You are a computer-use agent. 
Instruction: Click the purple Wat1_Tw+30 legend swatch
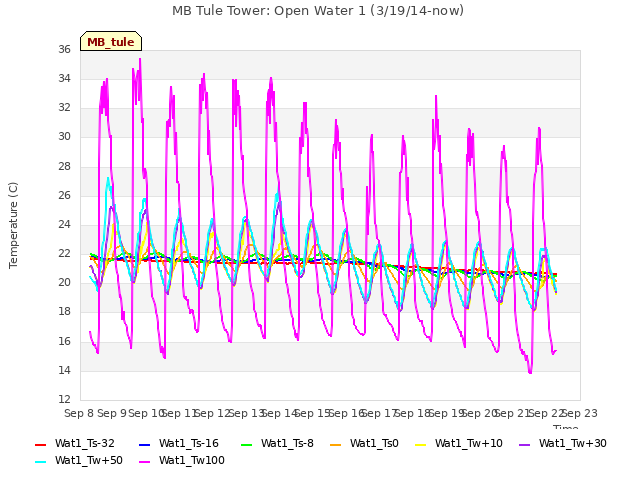click(524, 445)
